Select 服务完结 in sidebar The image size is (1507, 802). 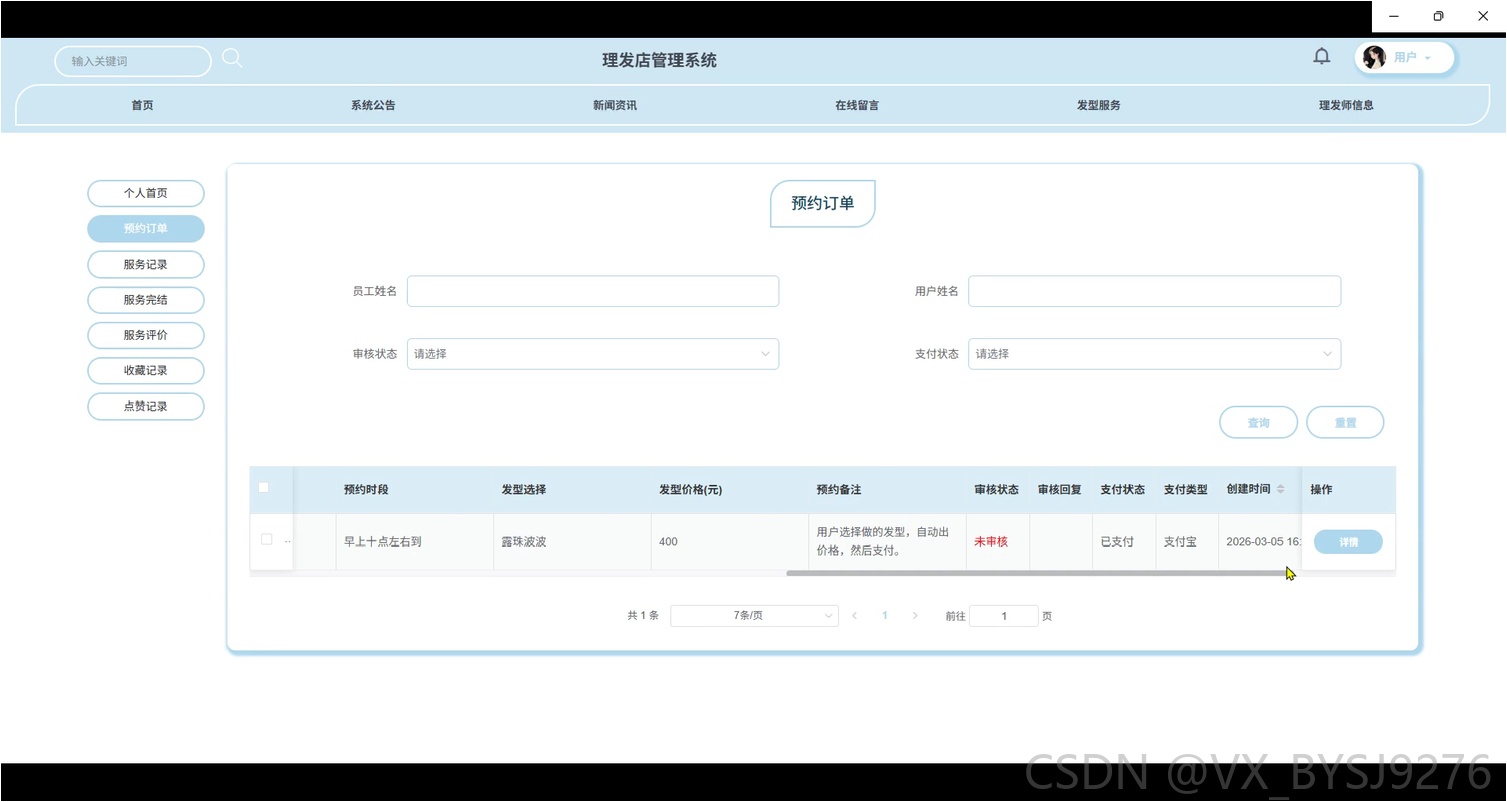(146, 300)
